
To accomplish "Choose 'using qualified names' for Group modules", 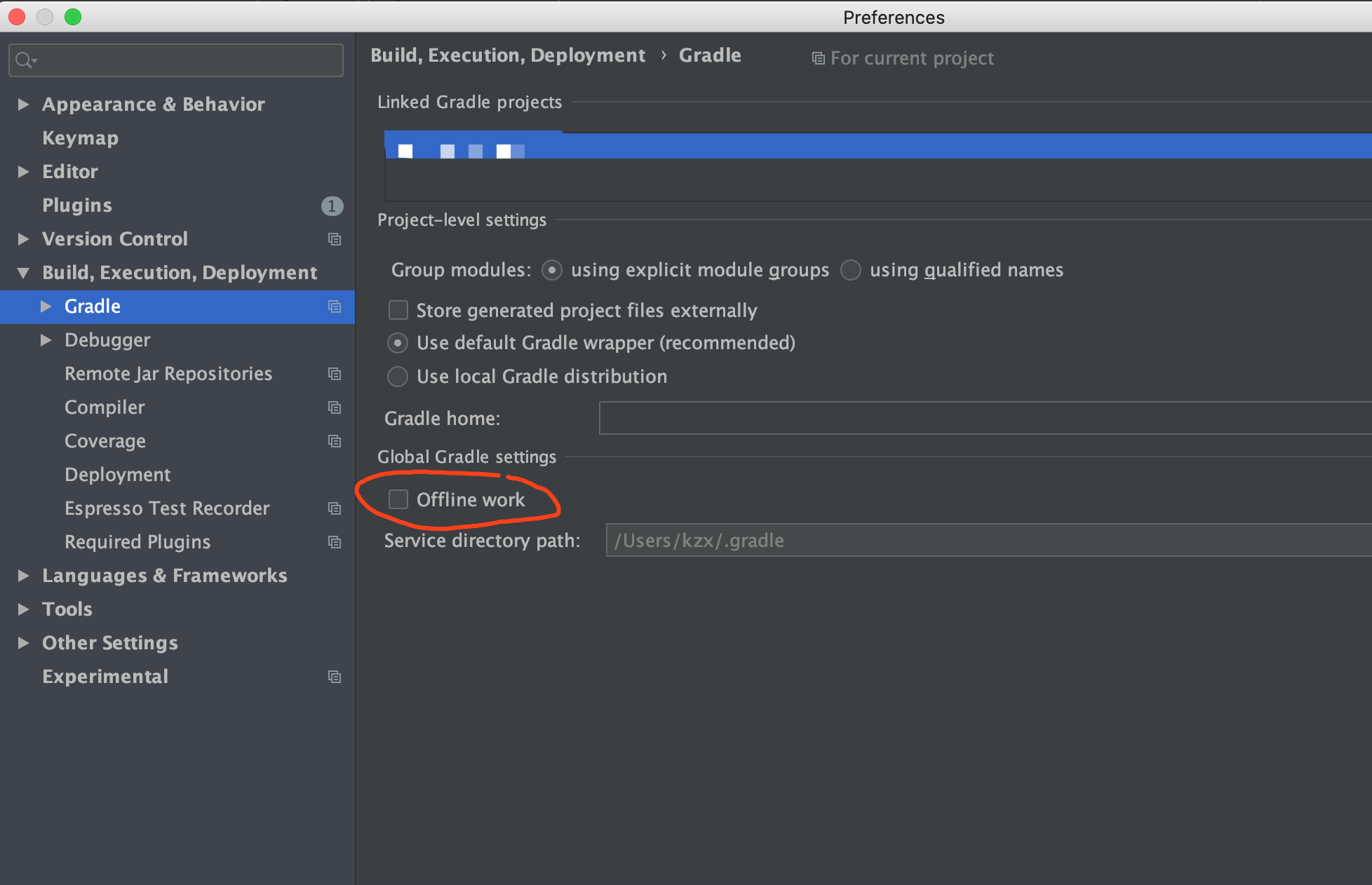I will tap(850, 270).
